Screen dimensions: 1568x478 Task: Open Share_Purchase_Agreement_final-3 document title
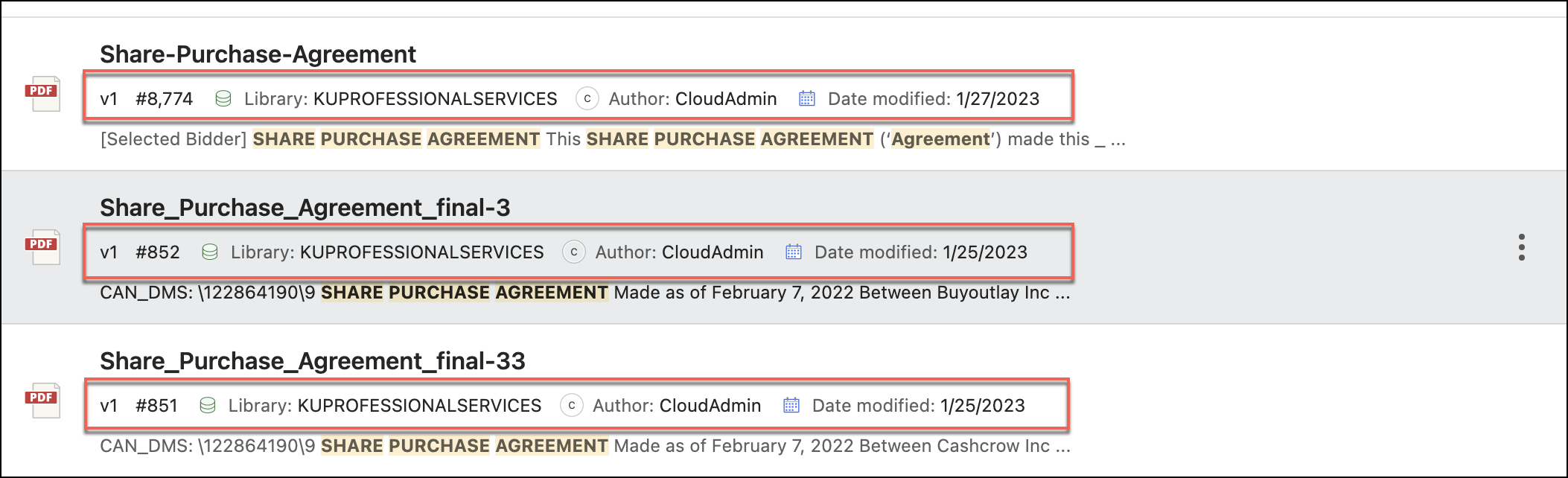(305, 208)
